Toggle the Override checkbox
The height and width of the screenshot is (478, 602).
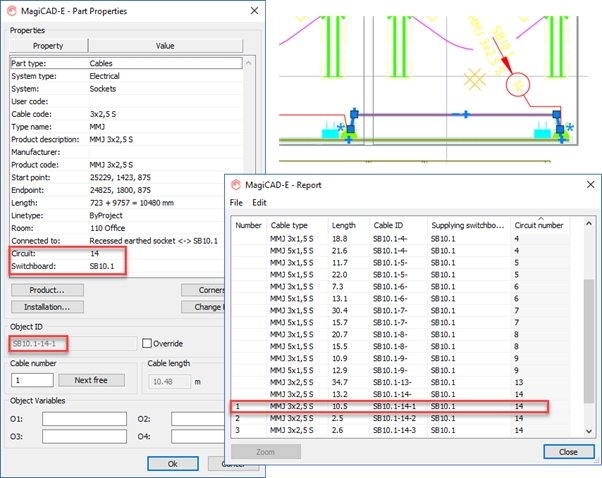[147, 343]
